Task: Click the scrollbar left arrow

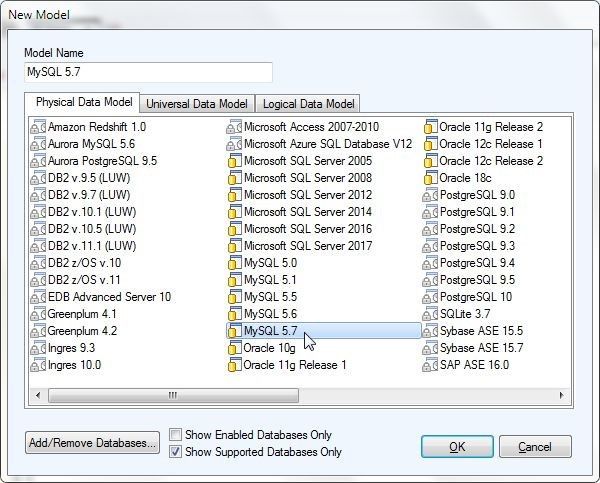Action: [38, 395]
